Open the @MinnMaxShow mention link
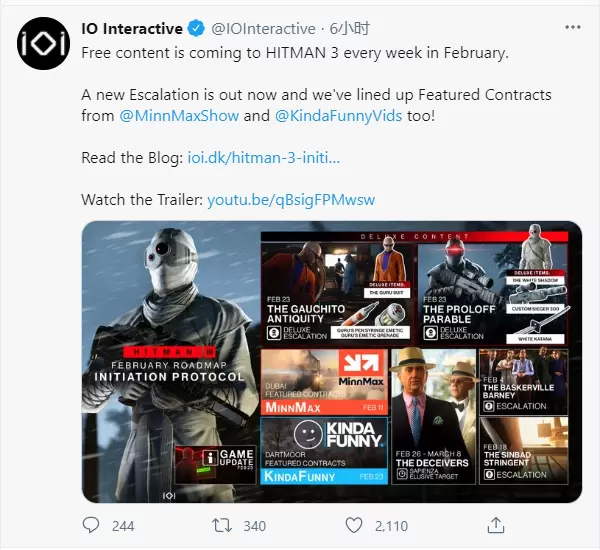 point(179,116)
